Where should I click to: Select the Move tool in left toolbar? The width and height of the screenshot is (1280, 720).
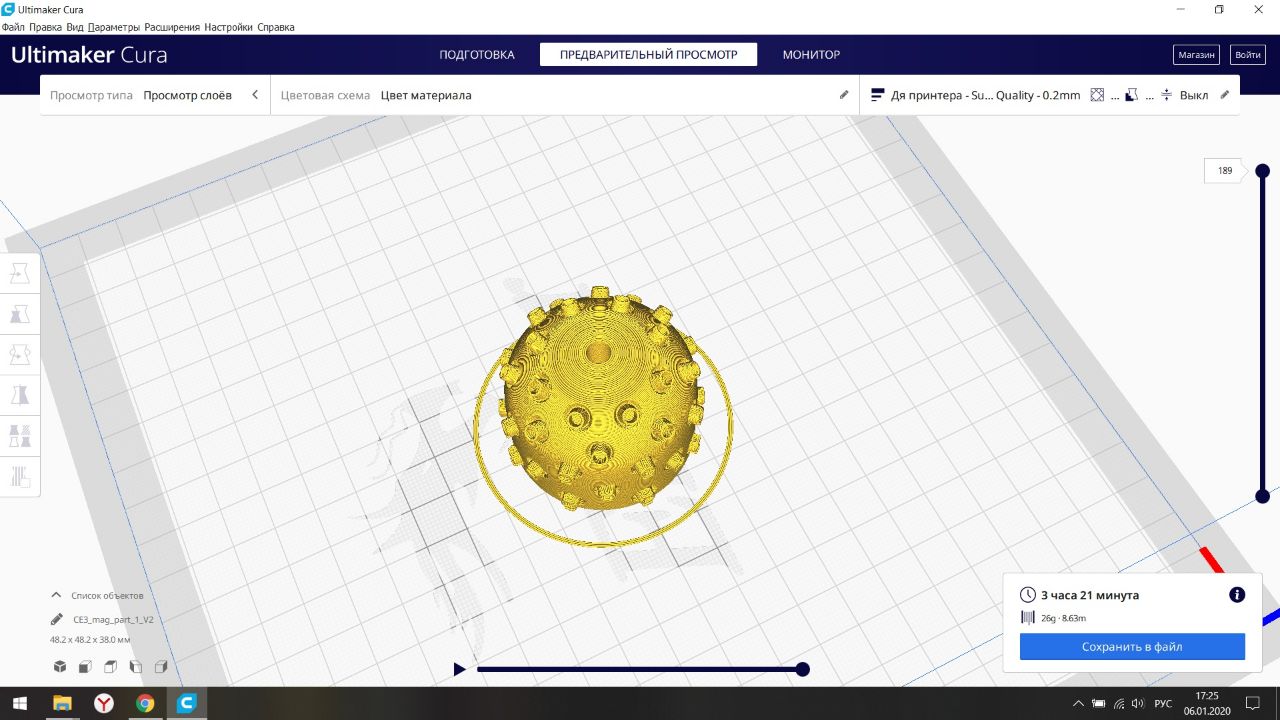20,274
